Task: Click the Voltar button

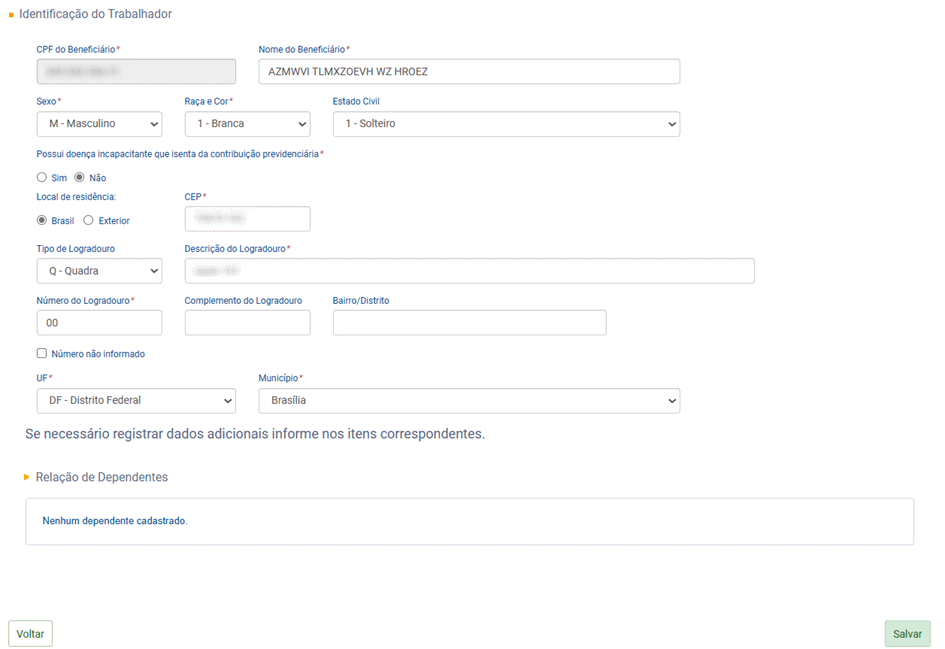Action: pyautogui.click(x=30, y=634)
